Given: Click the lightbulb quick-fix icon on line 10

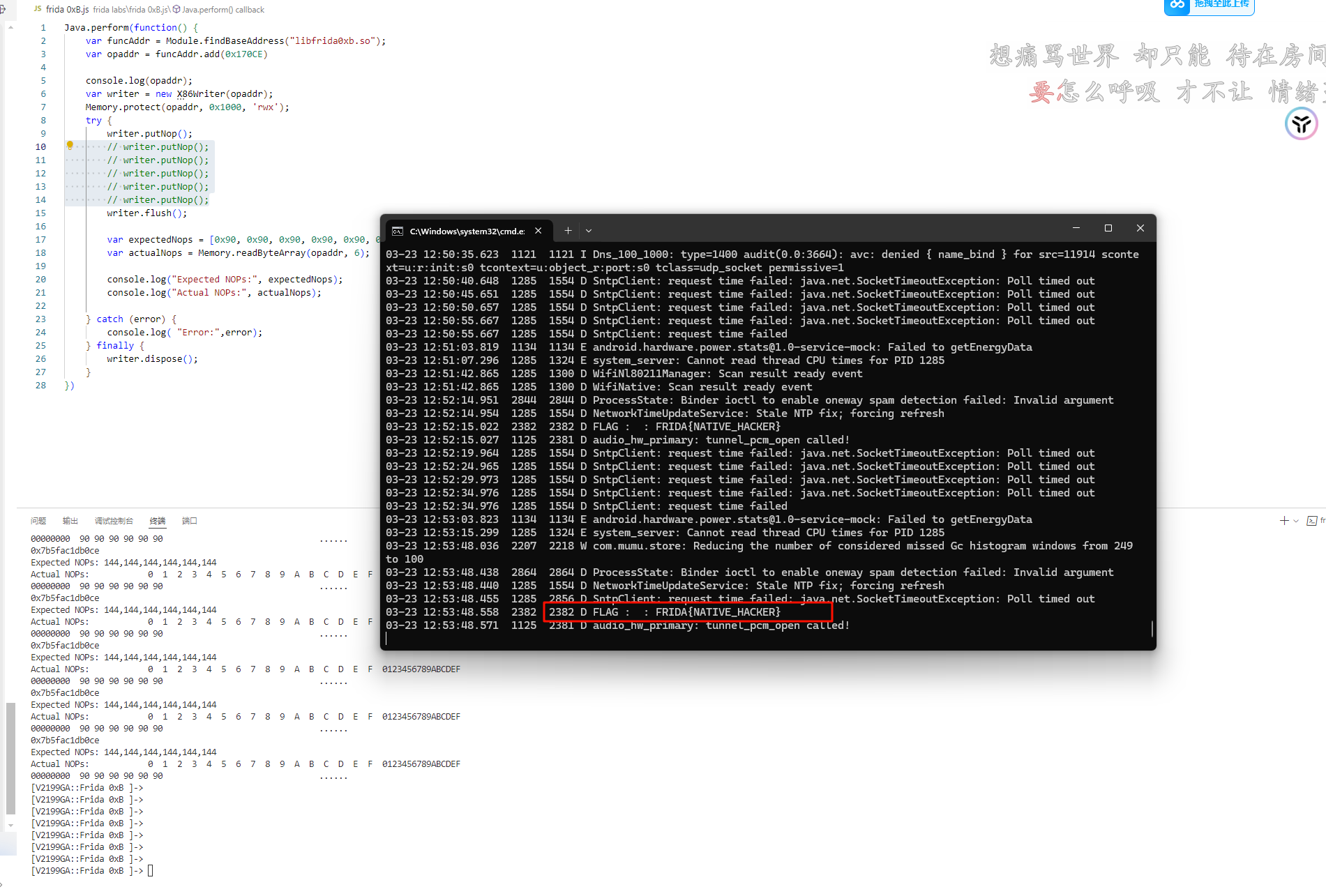Looking at the screenshot, I should (70, 146).
